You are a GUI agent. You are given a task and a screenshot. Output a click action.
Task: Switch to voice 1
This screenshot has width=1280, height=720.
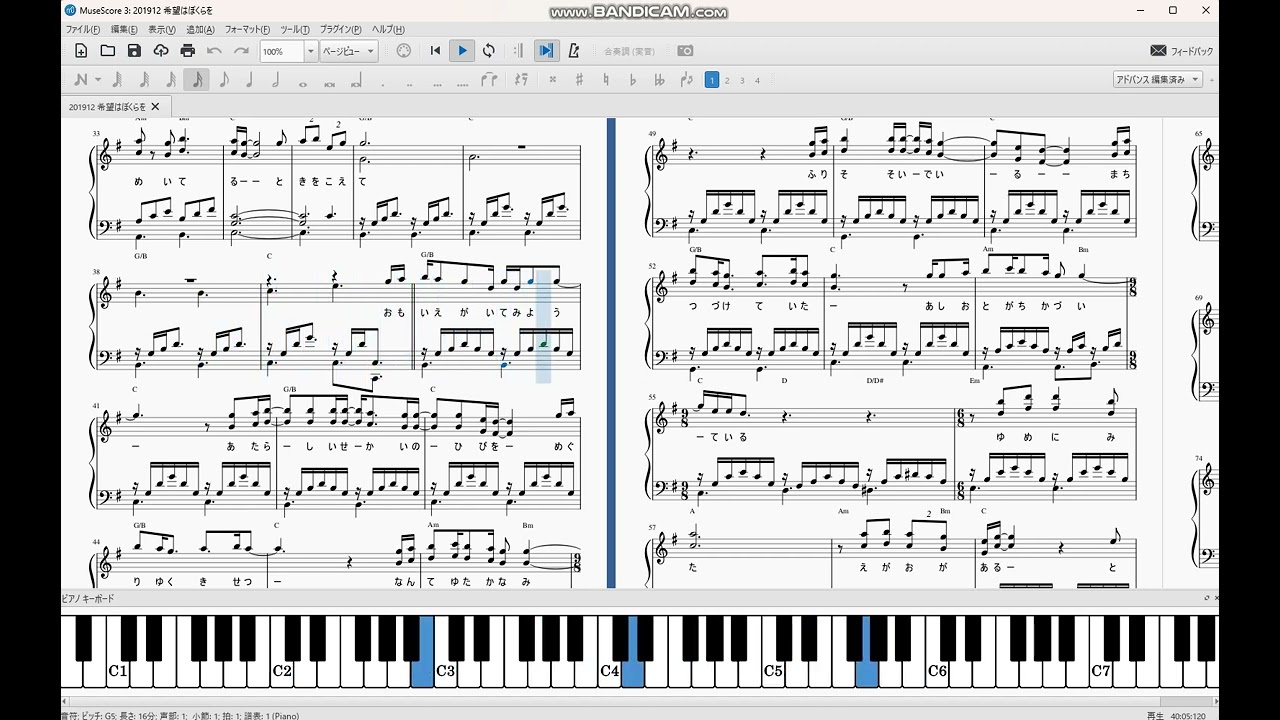coord(712,80)
